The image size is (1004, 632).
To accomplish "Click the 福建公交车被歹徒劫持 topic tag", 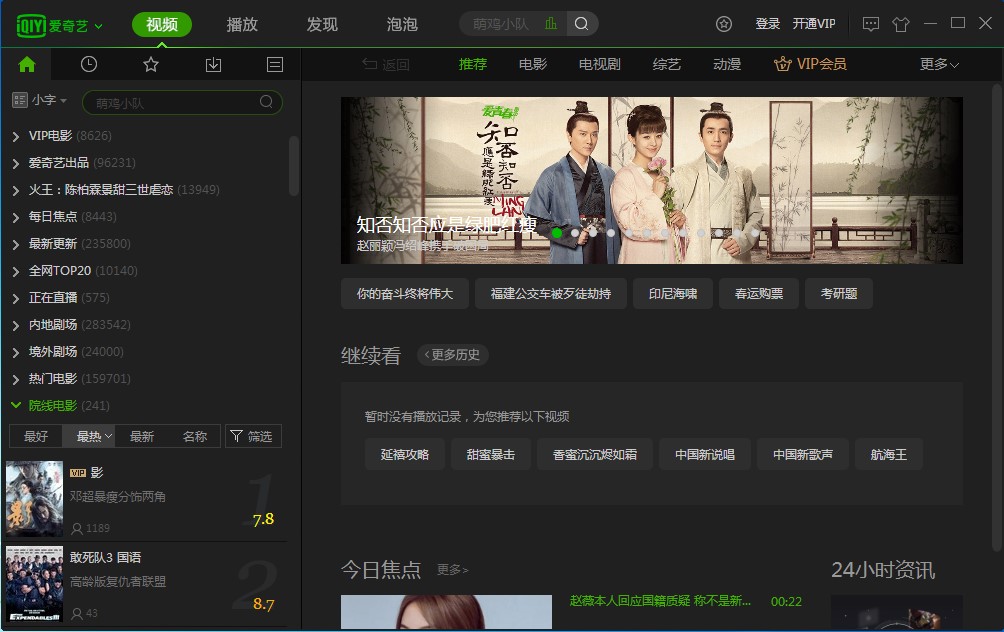I will pos(551,293).
